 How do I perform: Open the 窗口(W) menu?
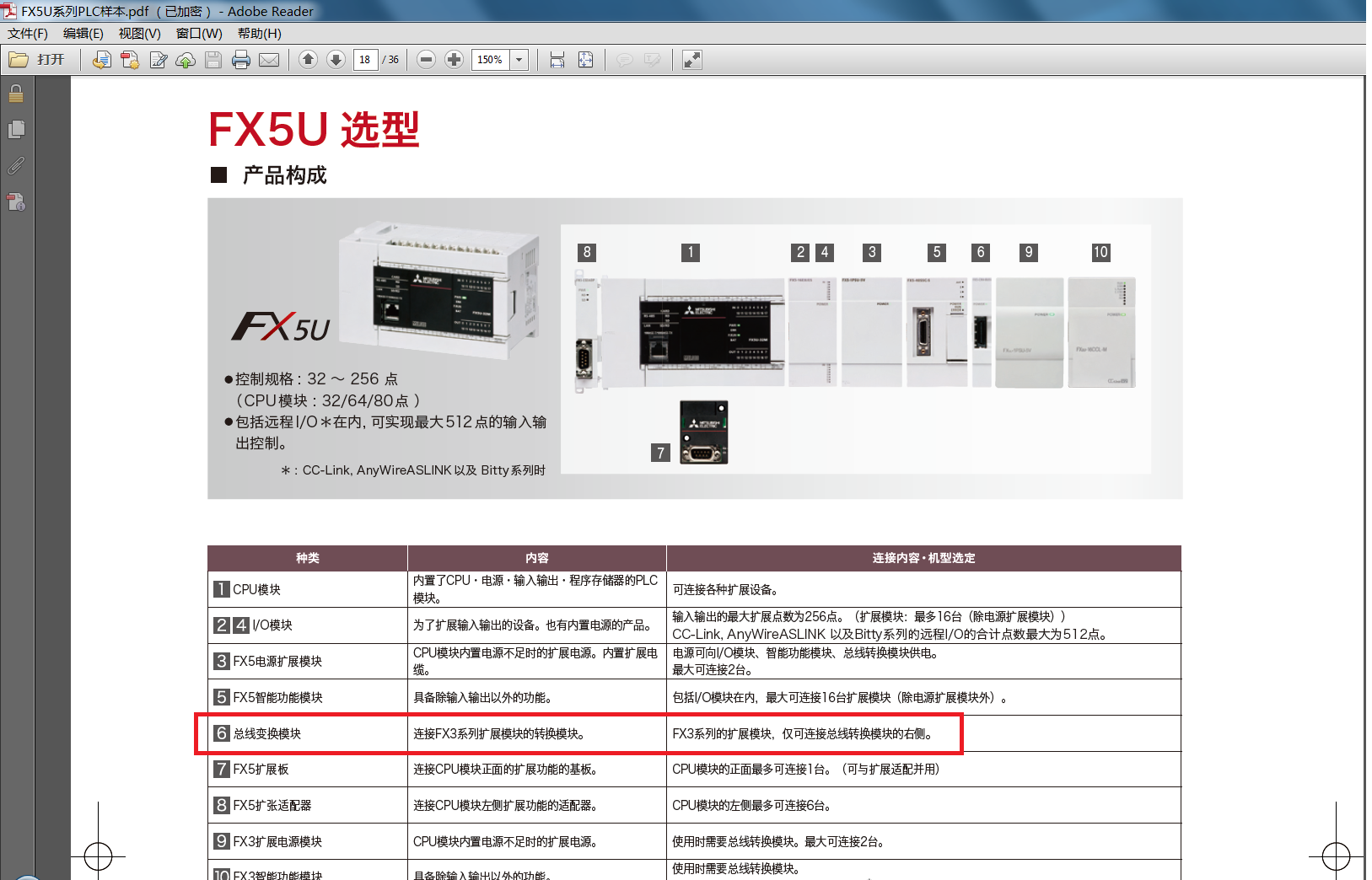point(199,34)
